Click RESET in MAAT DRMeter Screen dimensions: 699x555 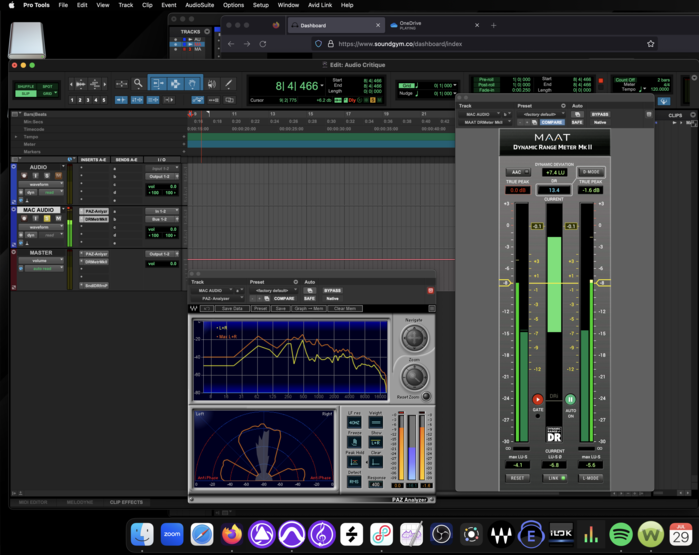[518, 478]
